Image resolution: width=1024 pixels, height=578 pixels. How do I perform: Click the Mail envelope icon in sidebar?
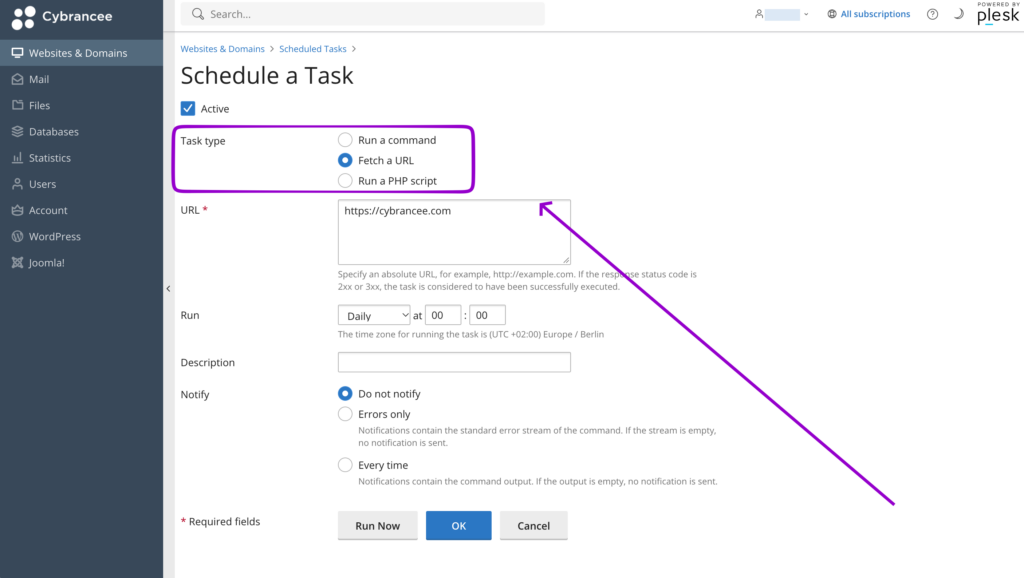click(x=18, y=79)
